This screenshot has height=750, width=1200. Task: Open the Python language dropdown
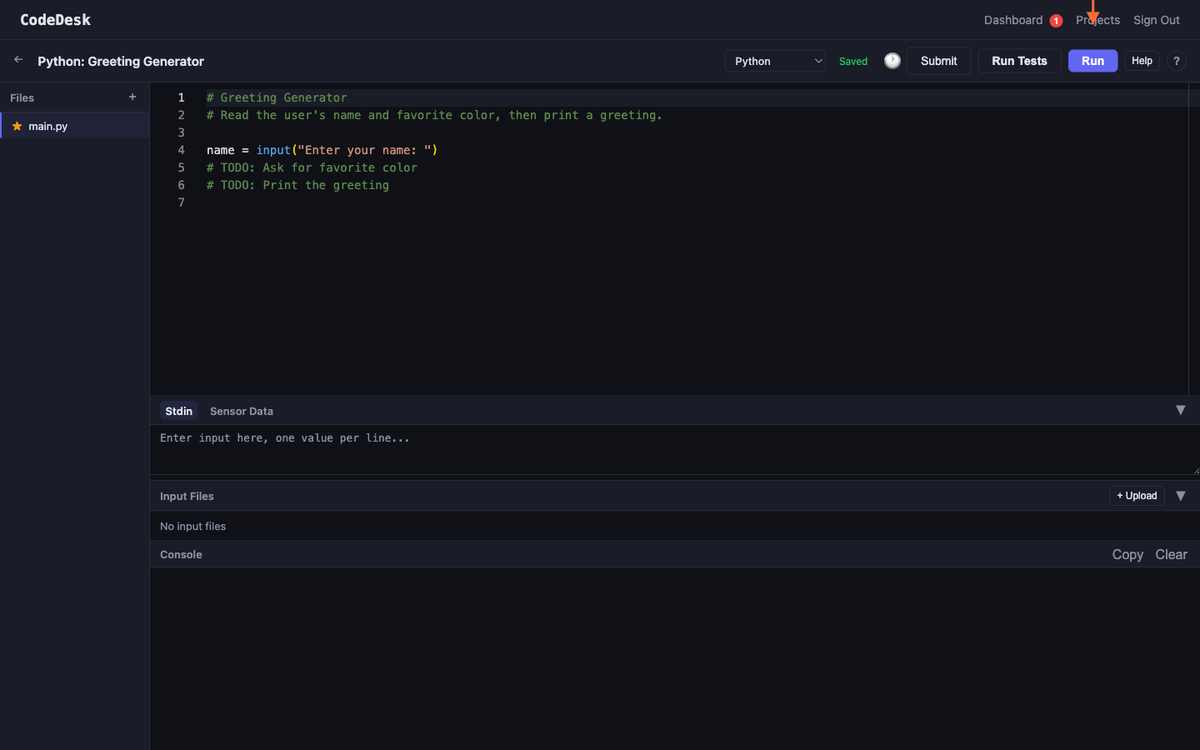[775, 60]
